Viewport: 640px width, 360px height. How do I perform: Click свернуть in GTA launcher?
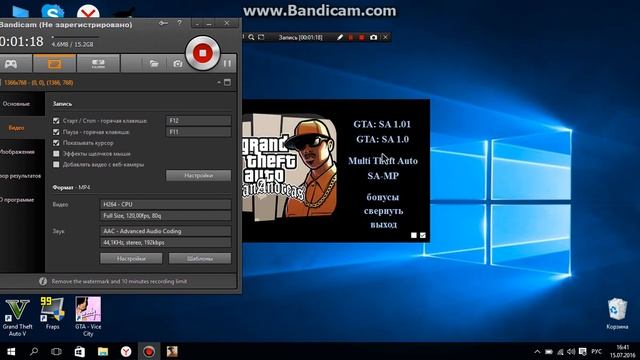(384, 211)
